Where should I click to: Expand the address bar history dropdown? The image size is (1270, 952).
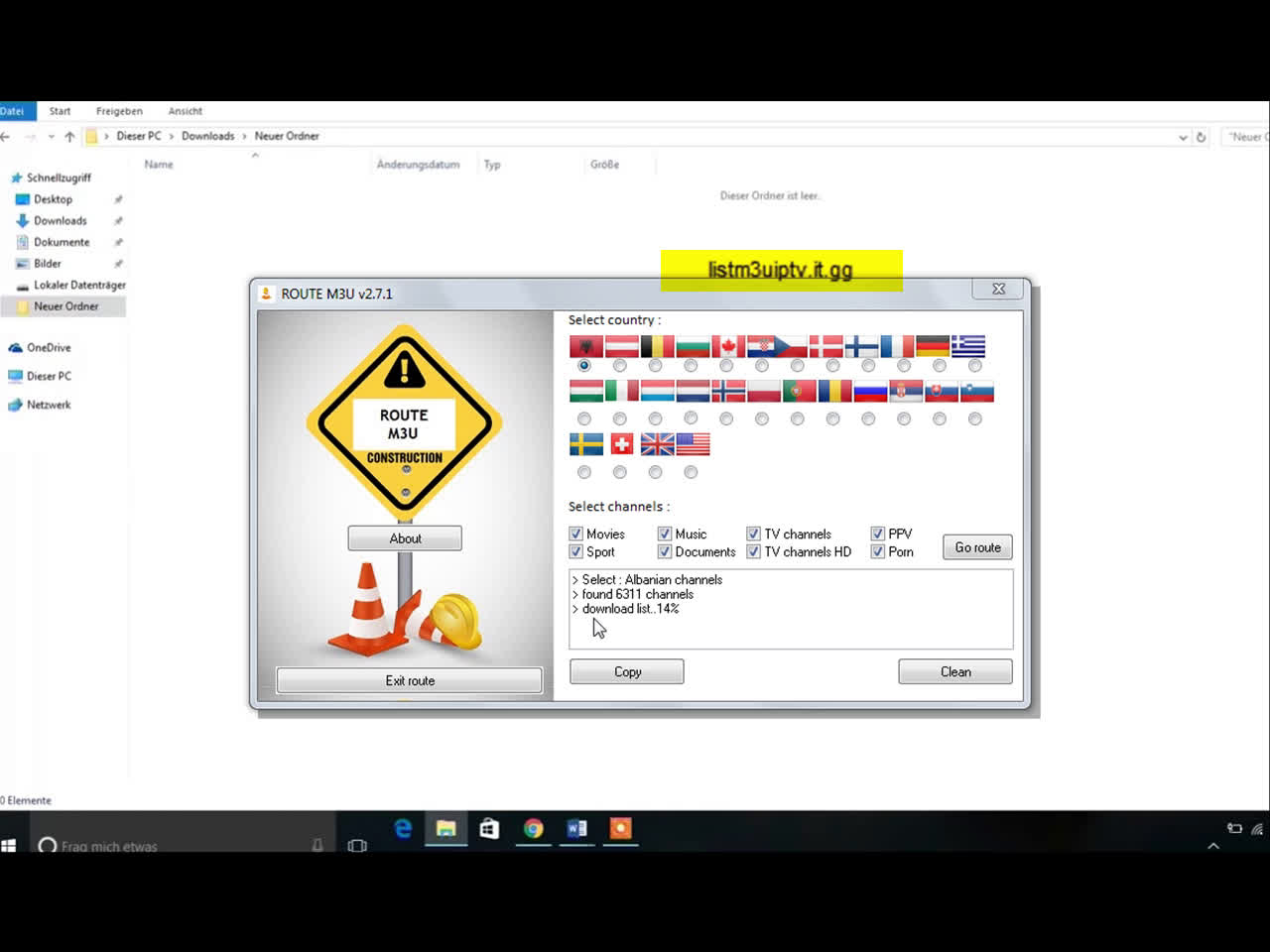coord(1183,137)
